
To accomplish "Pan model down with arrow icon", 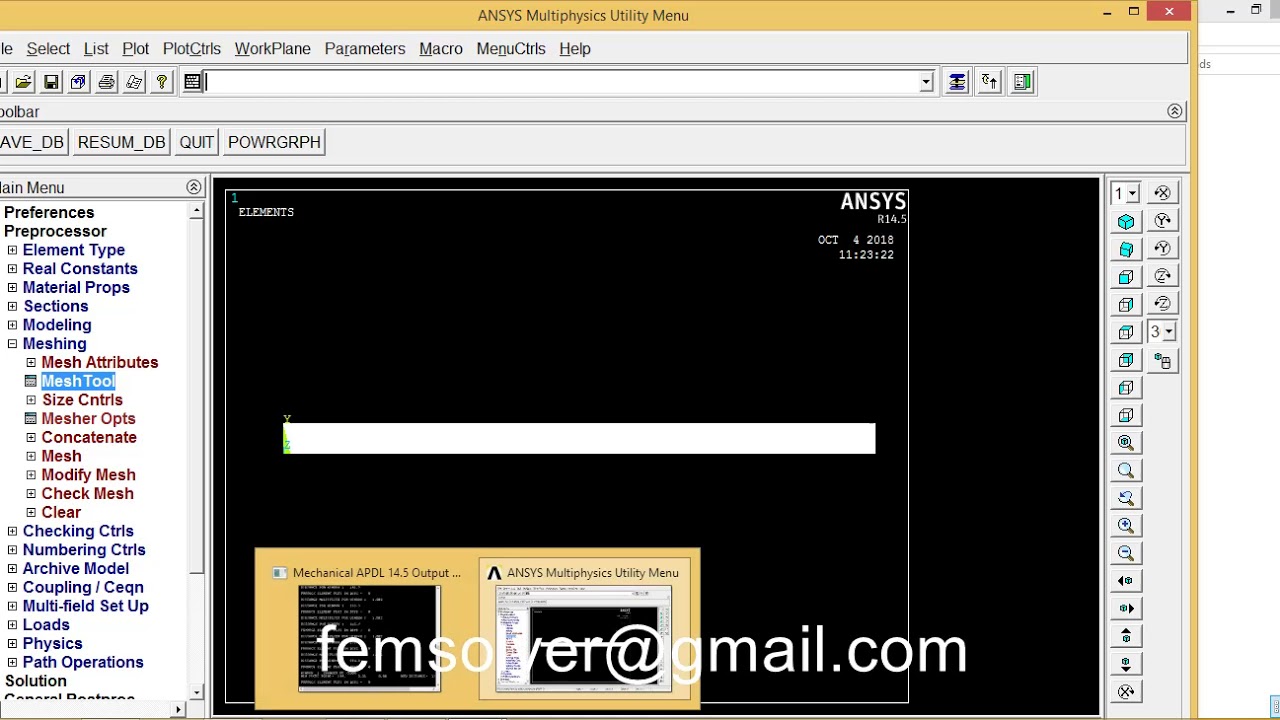I will [1126, 664].
